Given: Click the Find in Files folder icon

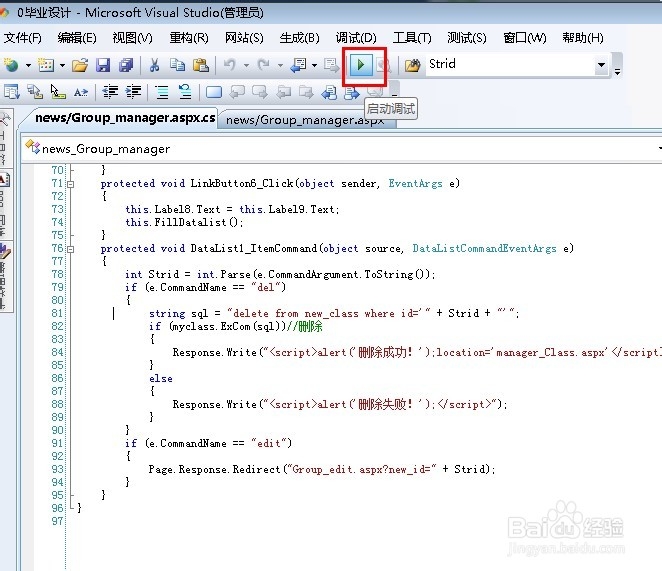Looking at the screenshot, I should click(412, 65).
